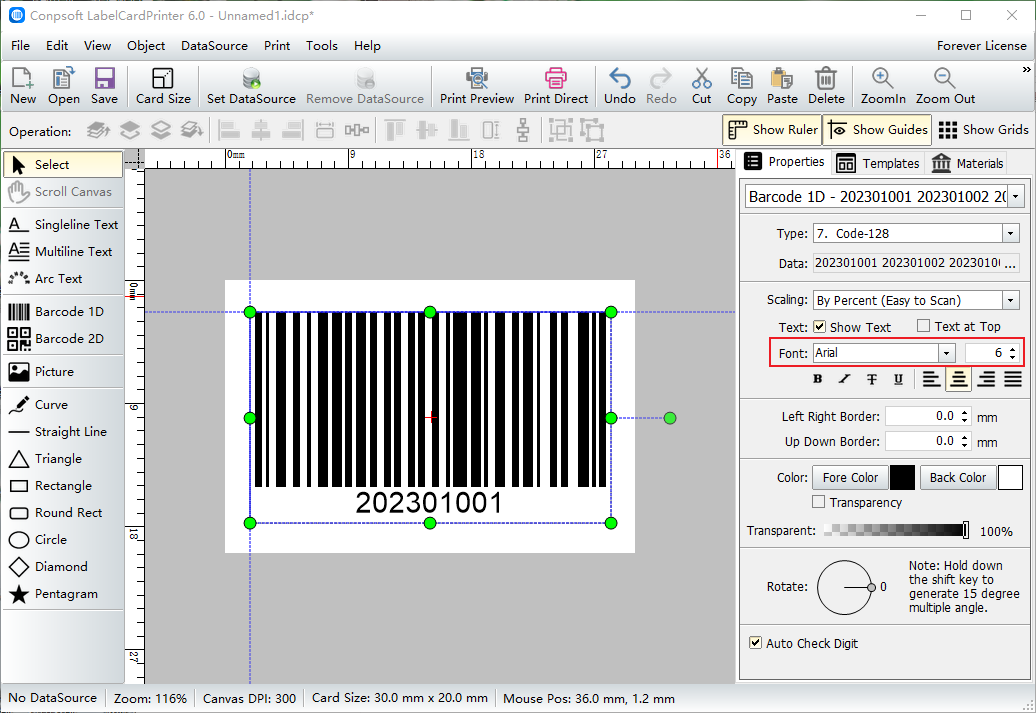This screenshot has height=713, width=1036.
Task: Choose the Picture tool
Action: [63, 371]
